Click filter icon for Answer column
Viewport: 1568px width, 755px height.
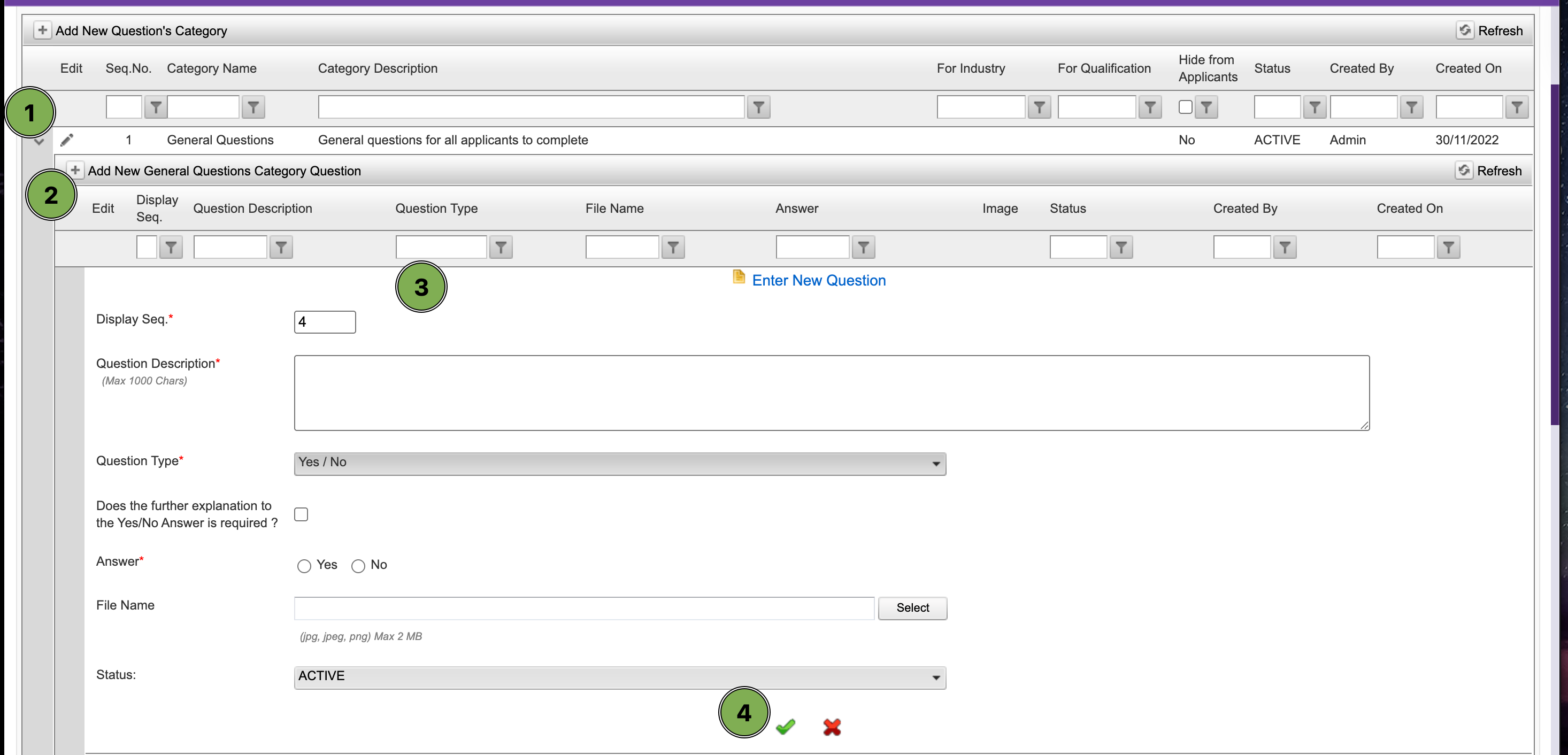pos(864,248)
